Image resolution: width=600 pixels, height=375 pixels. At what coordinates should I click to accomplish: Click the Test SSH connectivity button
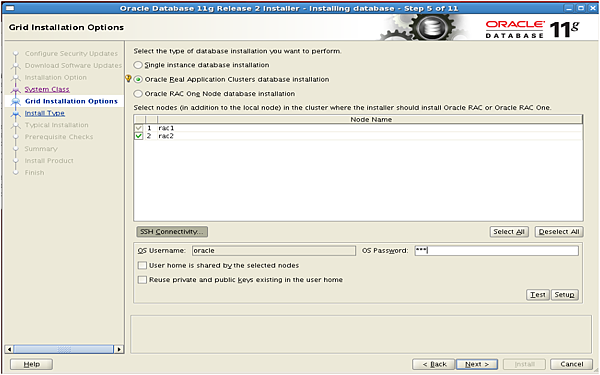pos(538,295)
